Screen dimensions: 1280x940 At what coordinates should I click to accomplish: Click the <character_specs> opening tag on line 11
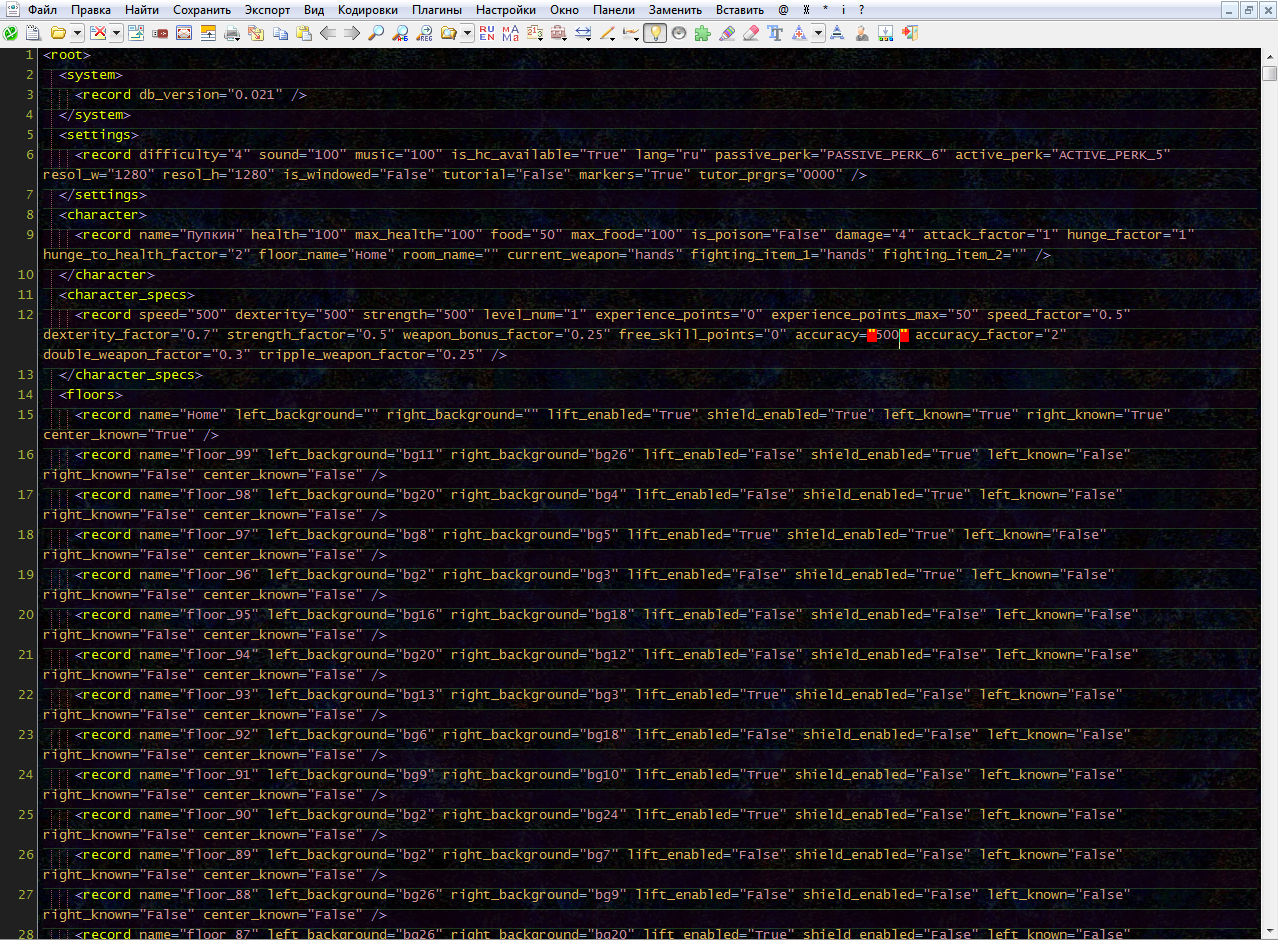[x=127, y=295]
